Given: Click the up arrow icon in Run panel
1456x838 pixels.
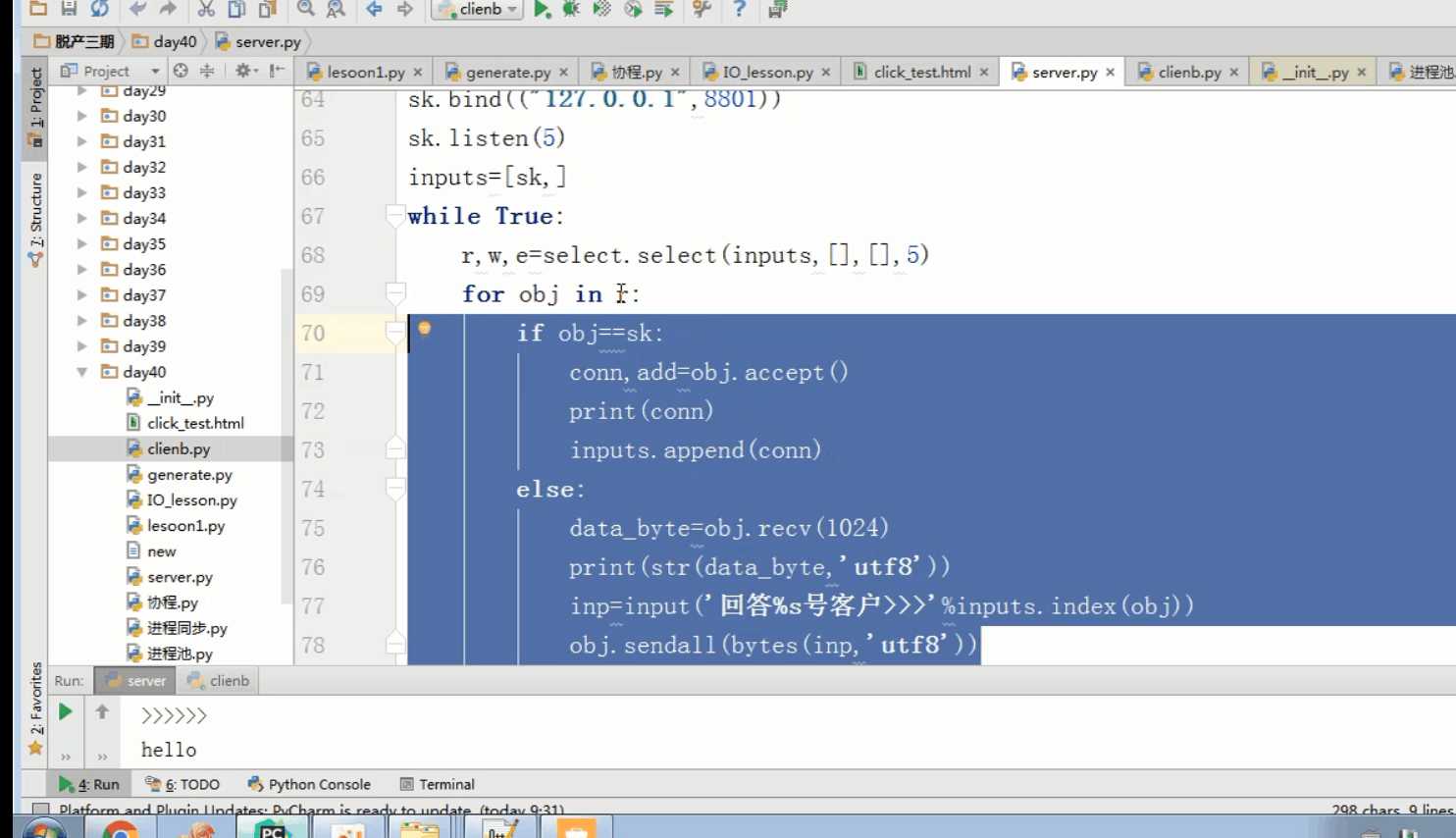Looking at the screenshot, I should (102, 711).
